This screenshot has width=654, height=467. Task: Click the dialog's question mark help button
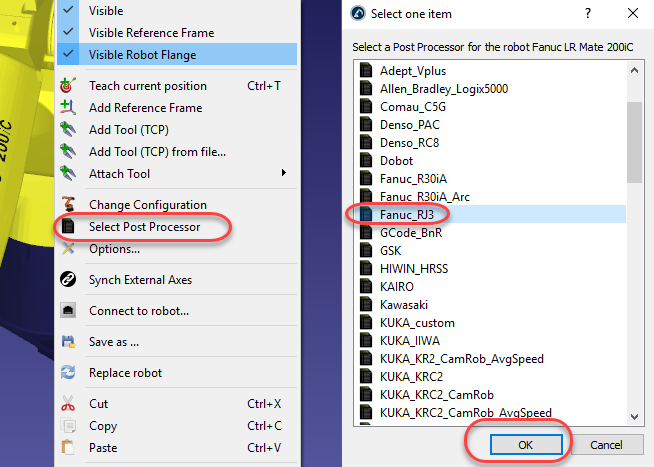pyautogui.click(x=587, y=15)
